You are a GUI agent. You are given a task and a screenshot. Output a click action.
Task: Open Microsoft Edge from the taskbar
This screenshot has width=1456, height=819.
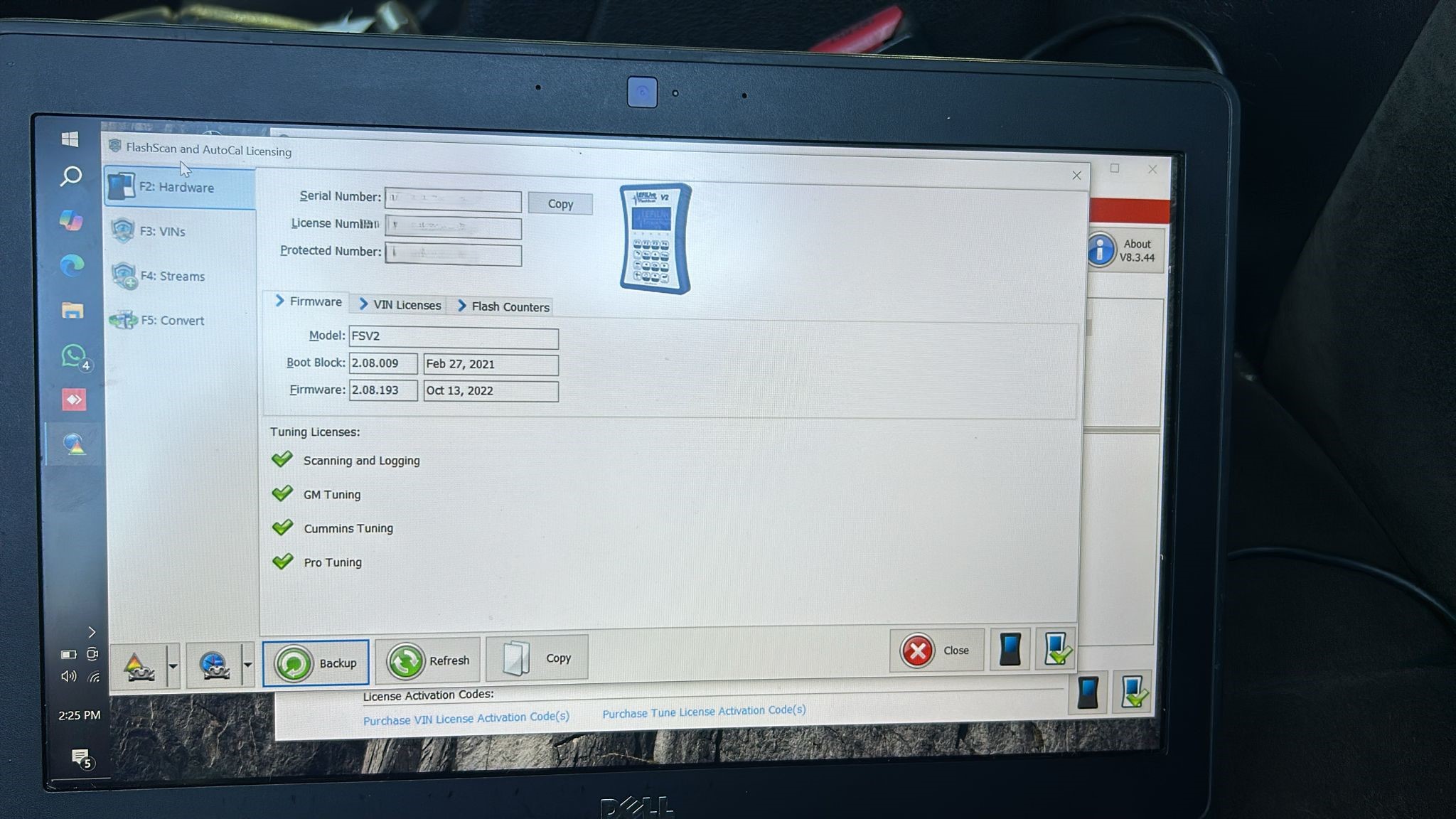click(x=72, y=265)
